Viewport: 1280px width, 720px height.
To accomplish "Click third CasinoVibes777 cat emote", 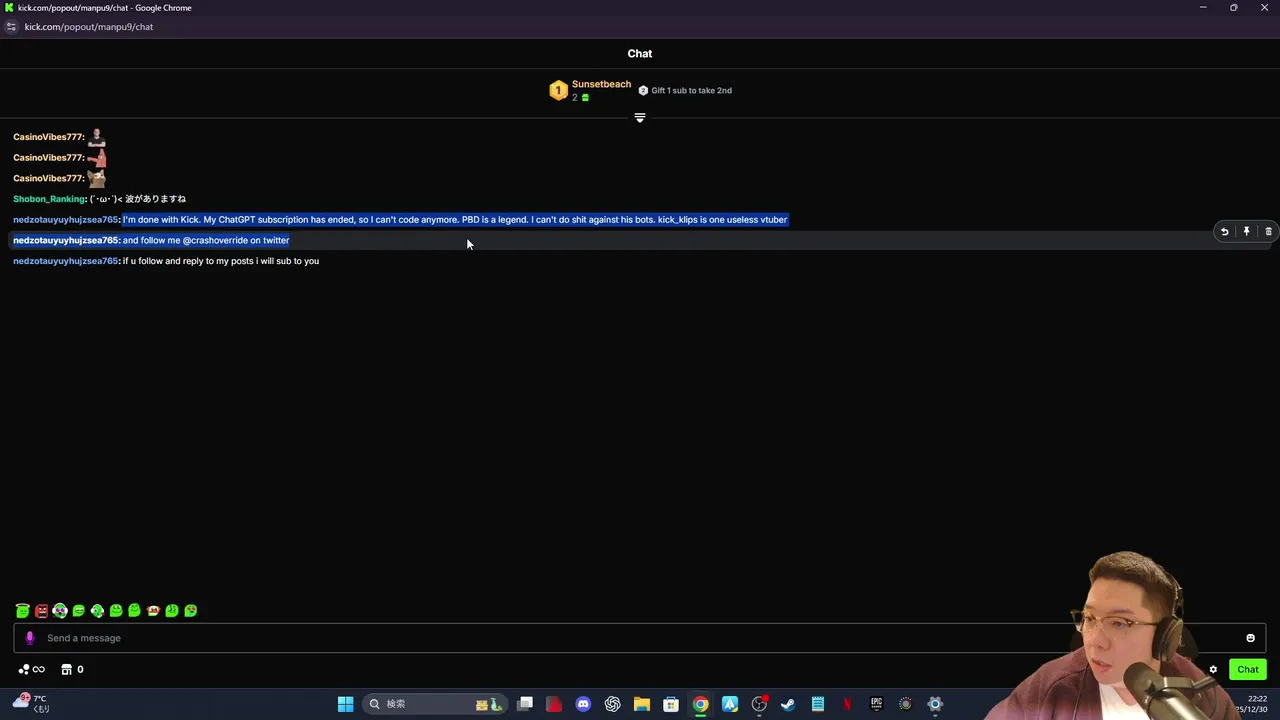I will click(96, 178).
